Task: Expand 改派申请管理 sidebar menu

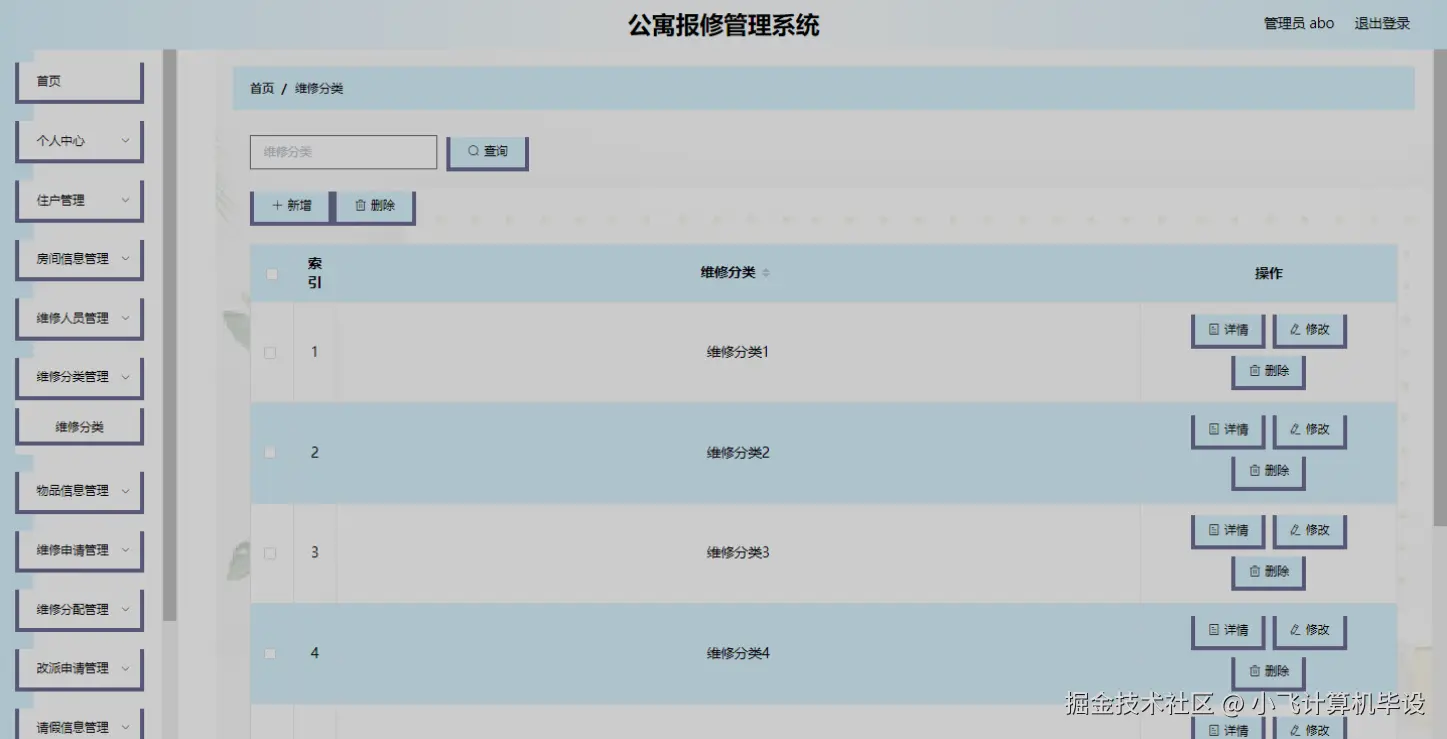Action: [x=79, y=668]
